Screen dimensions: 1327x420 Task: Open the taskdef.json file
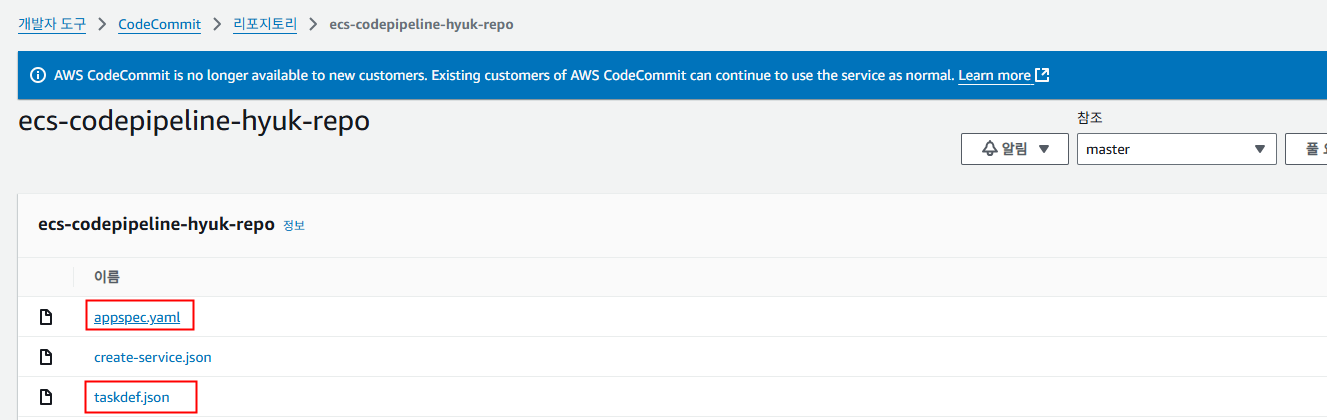point(132,397)
